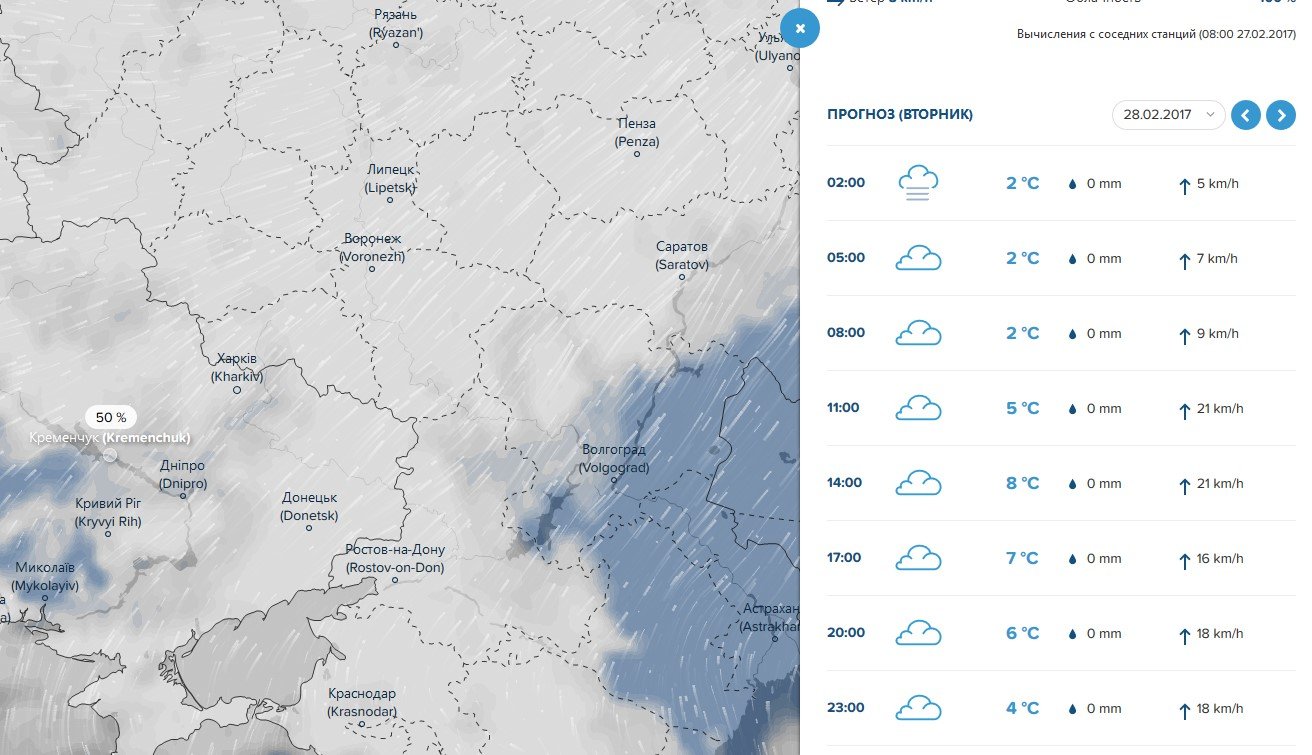Image resolution: width=1312 pixels, height=755 pixels.
Task: Click the 8 °C temperature at 14:00
Action: [1022, 484]
